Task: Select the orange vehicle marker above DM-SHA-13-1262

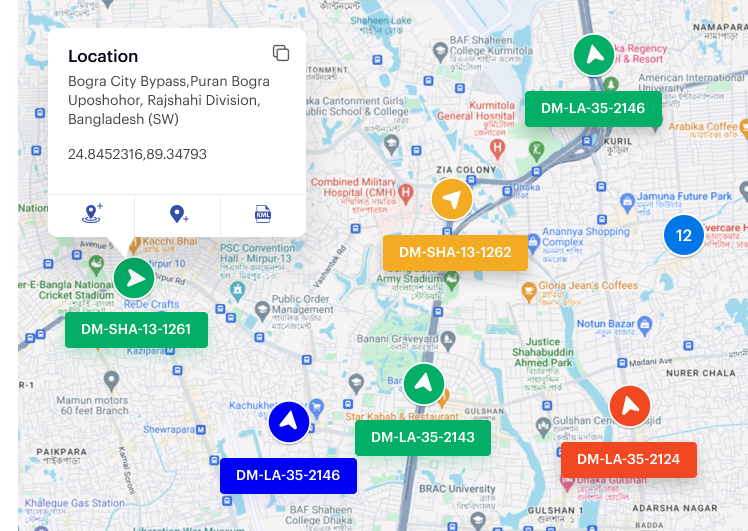Action: point(452,199)
